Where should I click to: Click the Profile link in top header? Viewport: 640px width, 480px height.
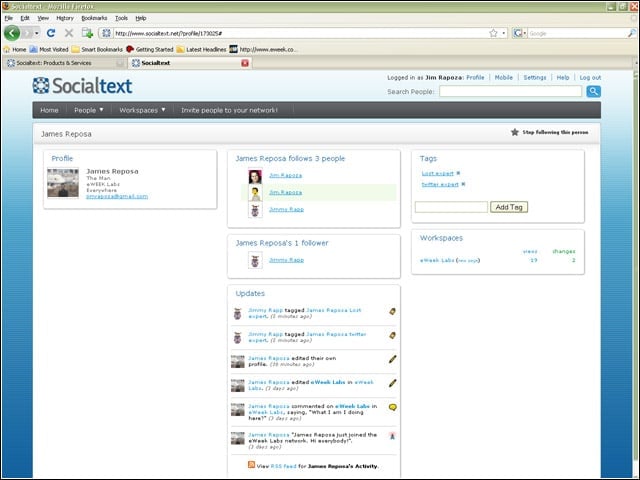(x=475, y=78)
